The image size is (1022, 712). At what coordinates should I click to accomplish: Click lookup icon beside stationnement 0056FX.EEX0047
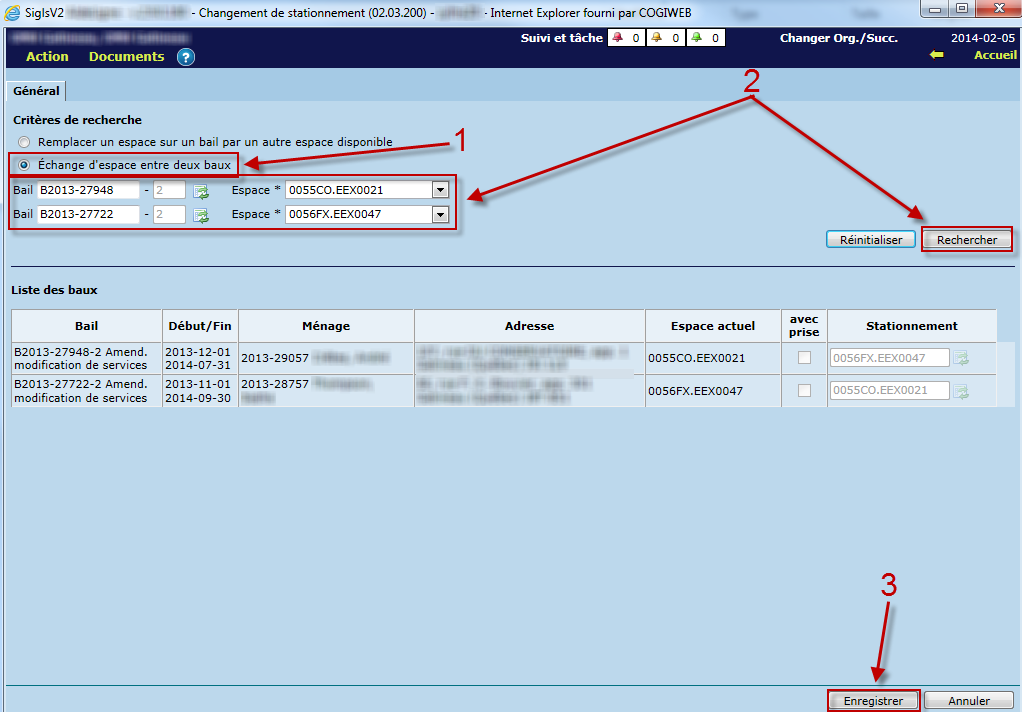click(961, 358)
